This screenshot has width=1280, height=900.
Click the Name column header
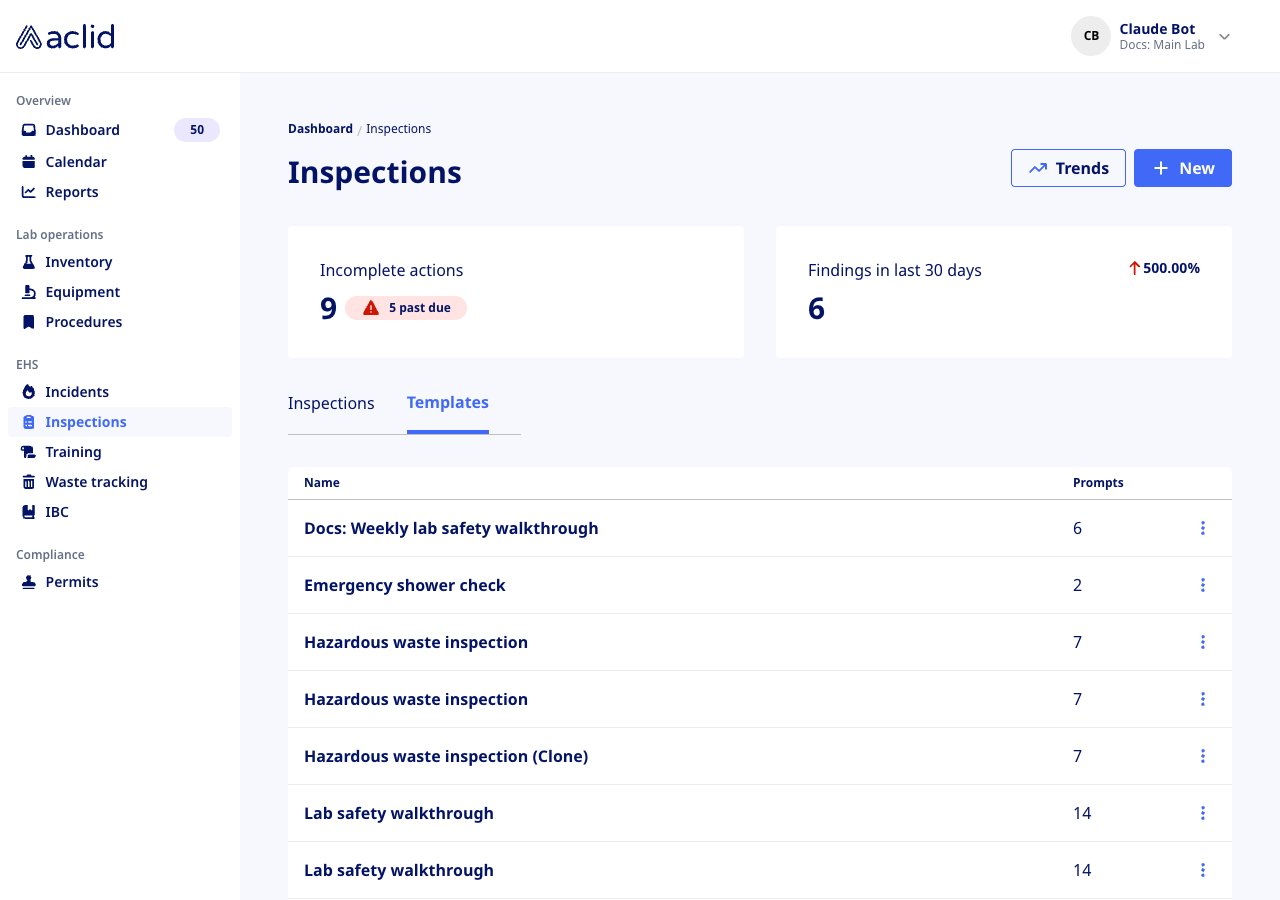(322, 483)
